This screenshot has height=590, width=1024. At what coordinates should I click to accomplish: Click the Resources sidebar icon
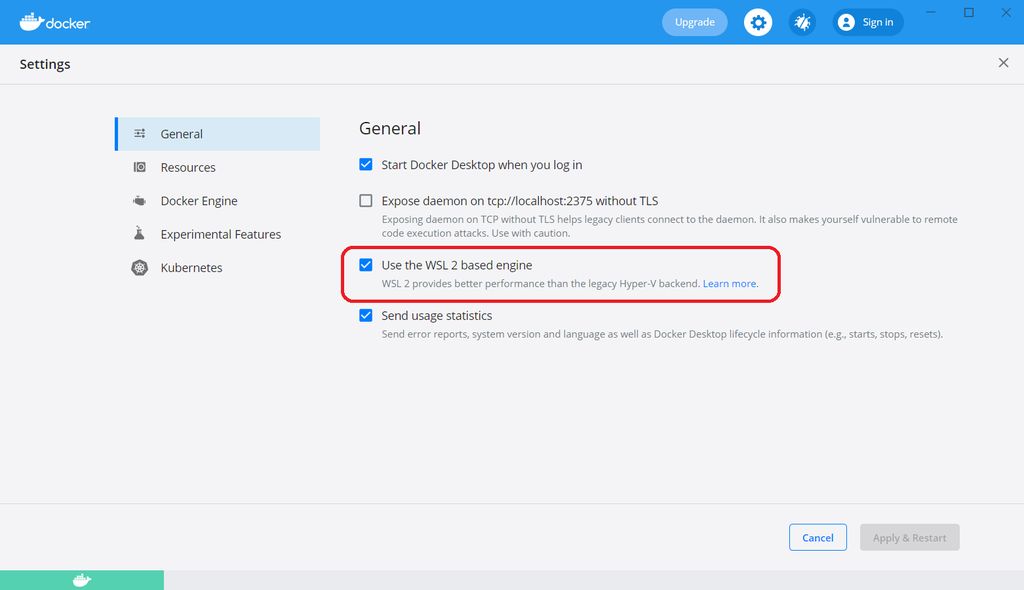[141, 167]
